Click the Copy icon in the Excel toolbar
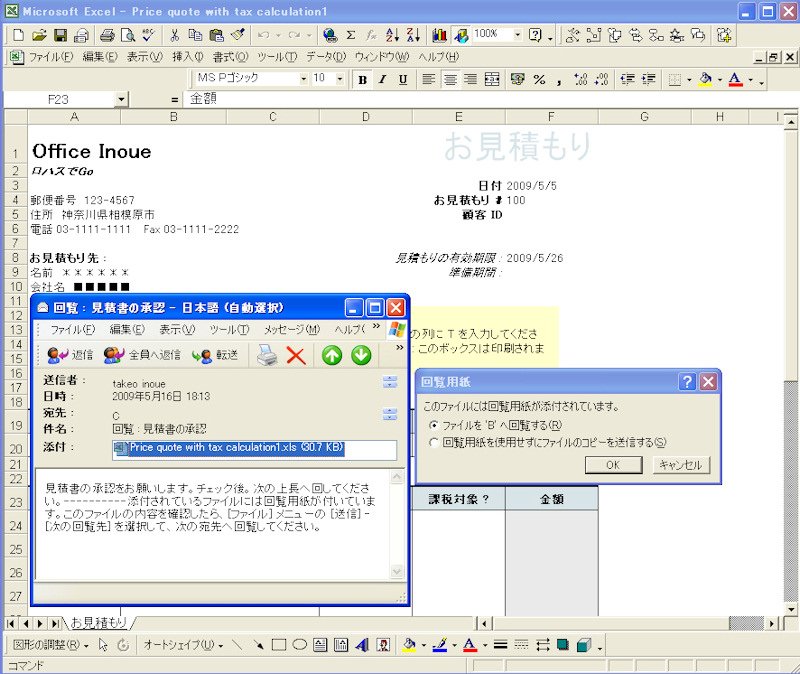 point(195,35)
